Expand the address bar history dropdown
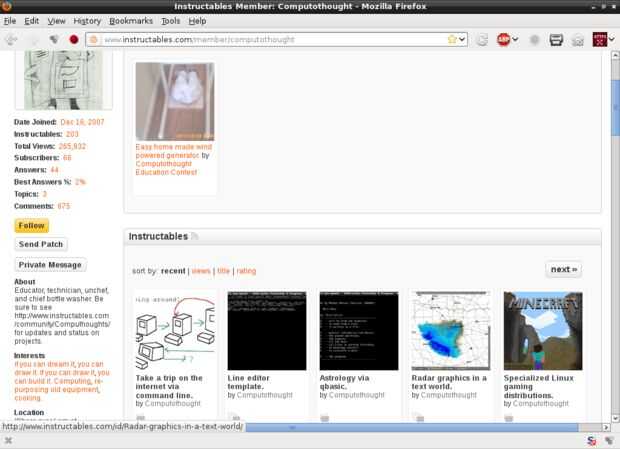 click(x=462, y=39)
